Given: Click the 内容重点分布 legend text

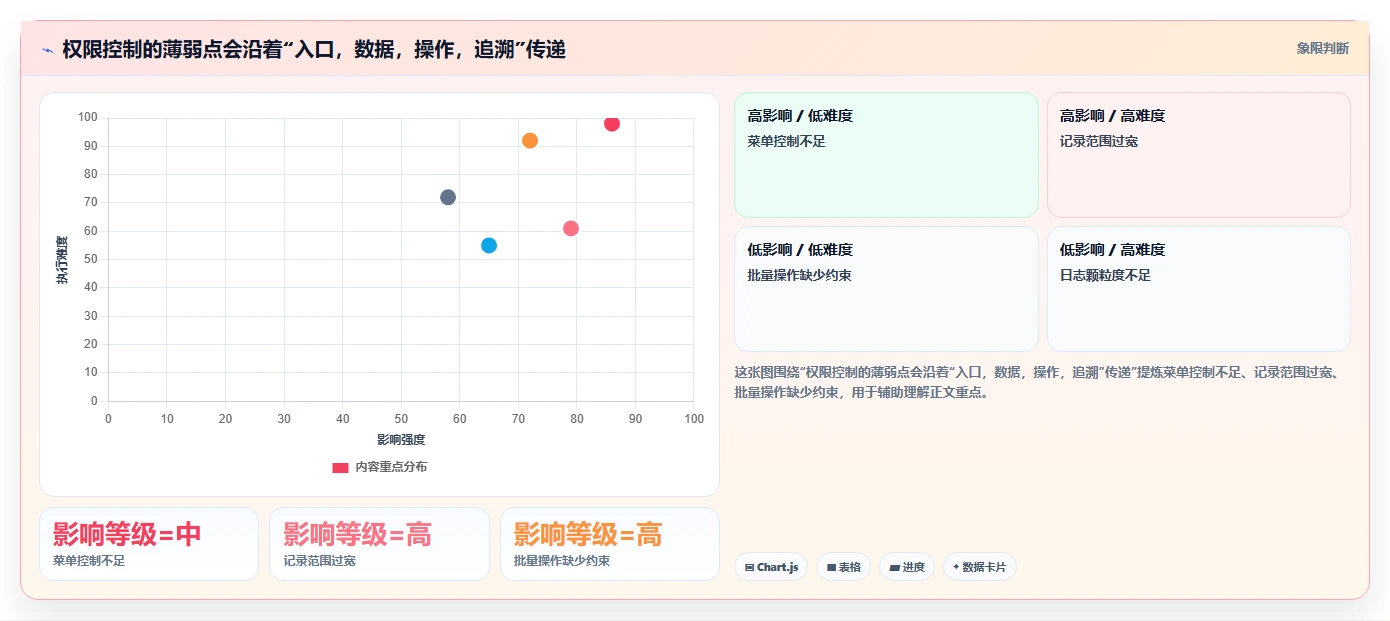Looking at the screenshot, I should [391, 467].
